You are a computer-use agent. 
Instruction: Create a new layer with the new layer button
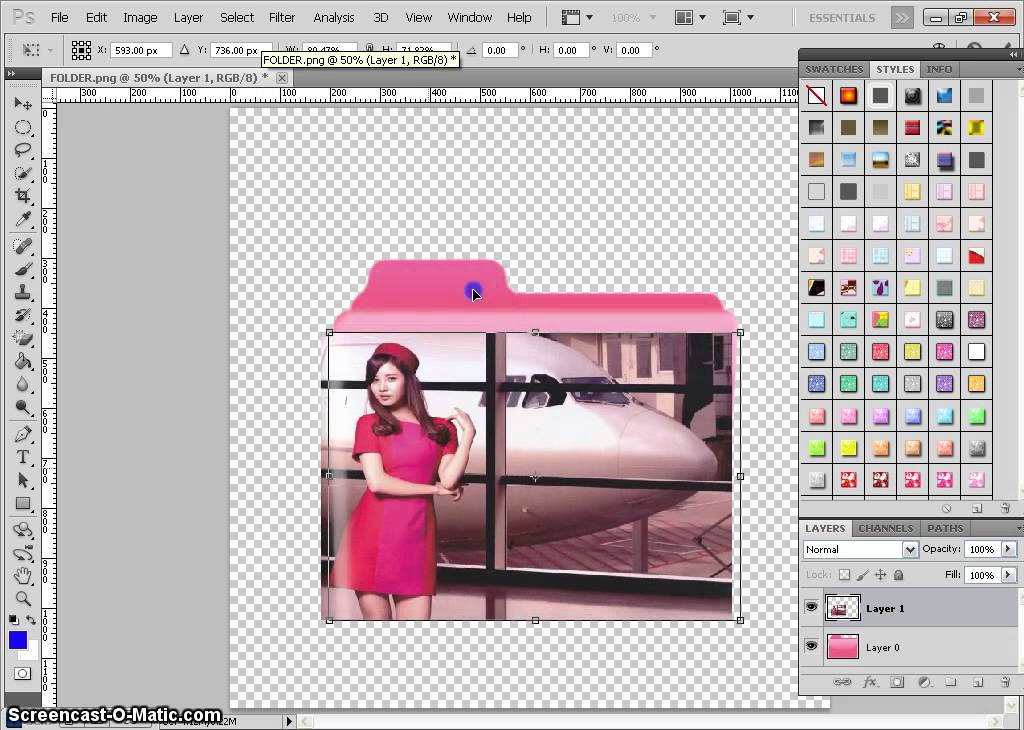(978, 682)
